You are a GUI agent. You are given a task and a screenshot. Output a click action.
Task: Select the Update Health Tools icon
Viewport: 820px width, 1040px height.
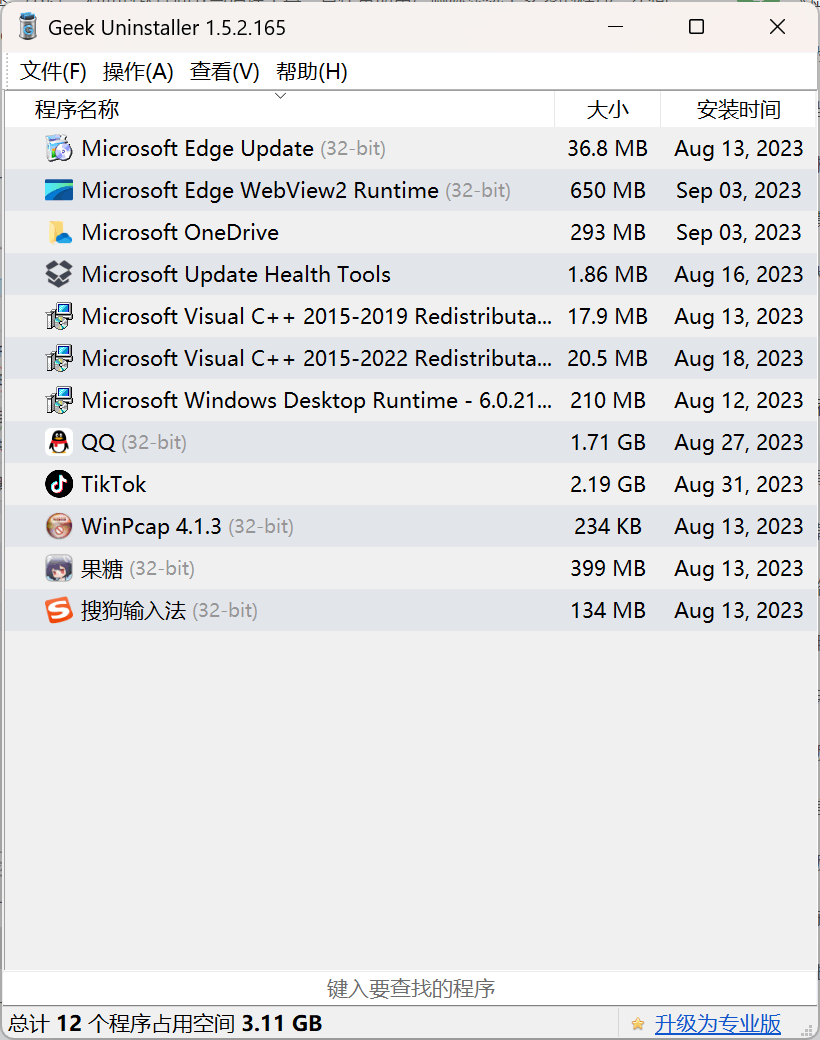click(59, 274)
